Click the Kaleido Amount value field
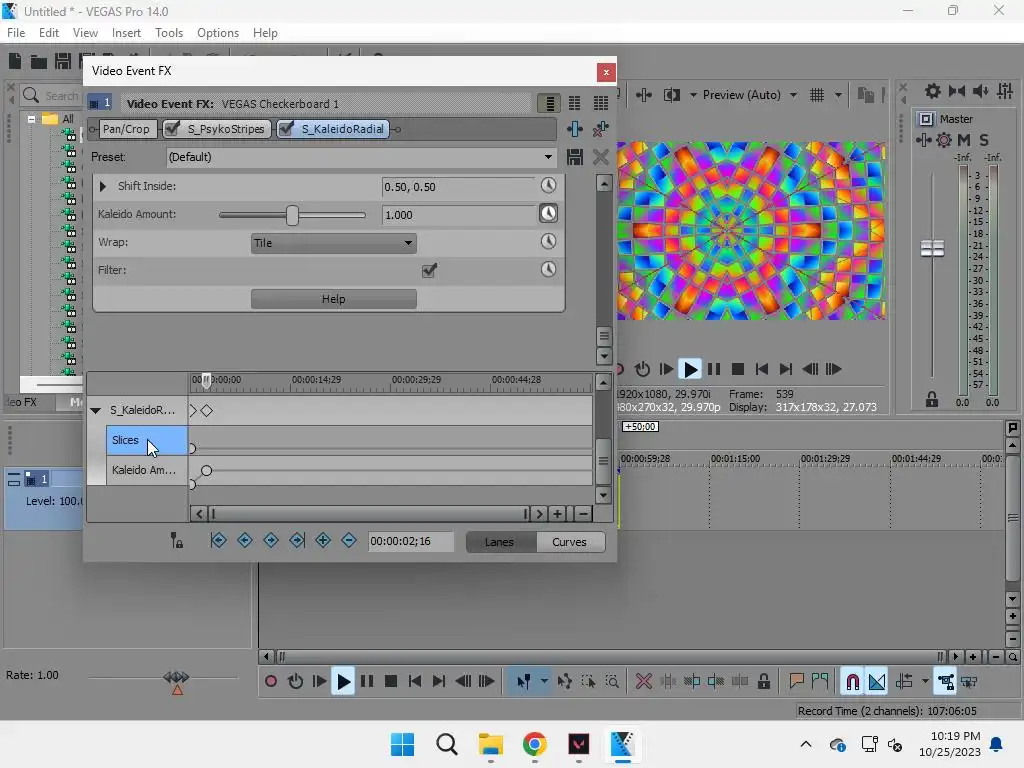Image resolution: width=1024 pixels, height=768 pixels. pyautogui.click(x=458, y=215)
